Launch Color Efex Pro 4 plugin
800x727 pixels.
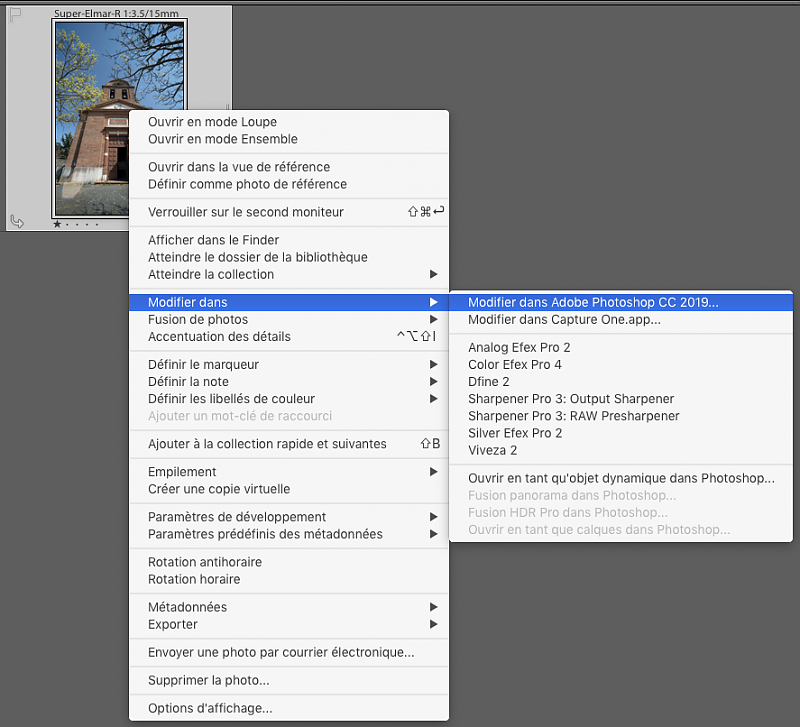[x=515, y=364]
